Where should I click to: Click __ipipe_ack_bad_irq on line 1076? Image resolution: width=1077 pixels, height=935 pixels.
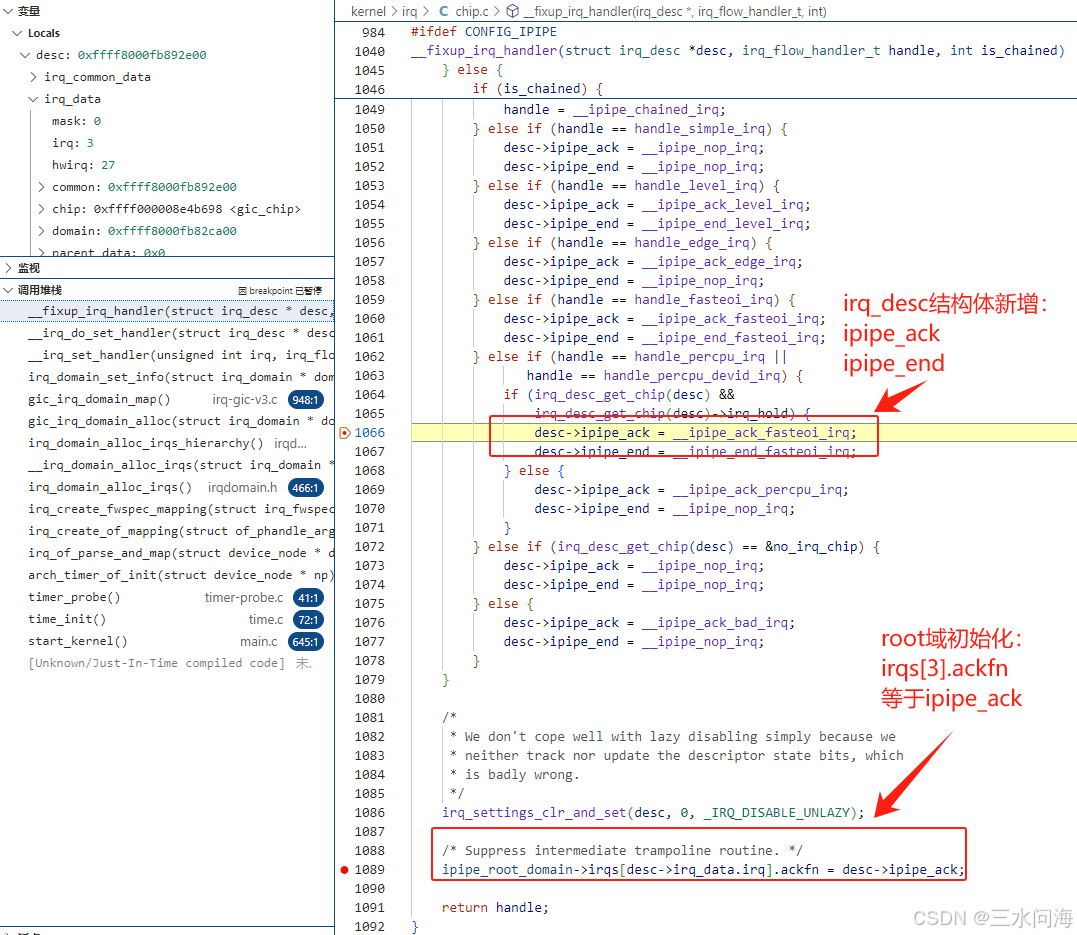(x=714, y=622)
